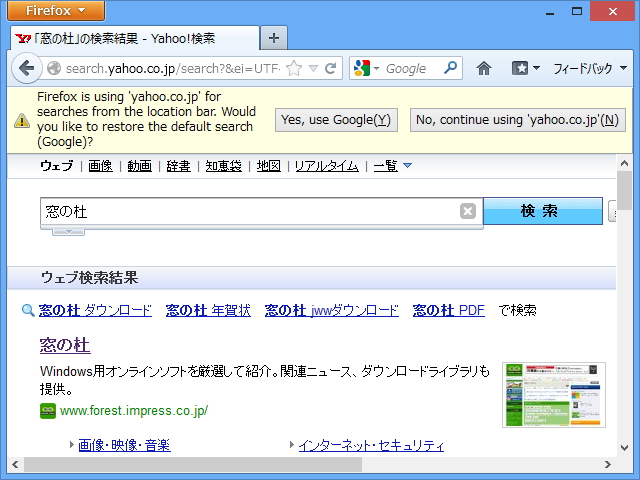Open the Firefox application menu button
Screen dimensions: 640x480
56,10
